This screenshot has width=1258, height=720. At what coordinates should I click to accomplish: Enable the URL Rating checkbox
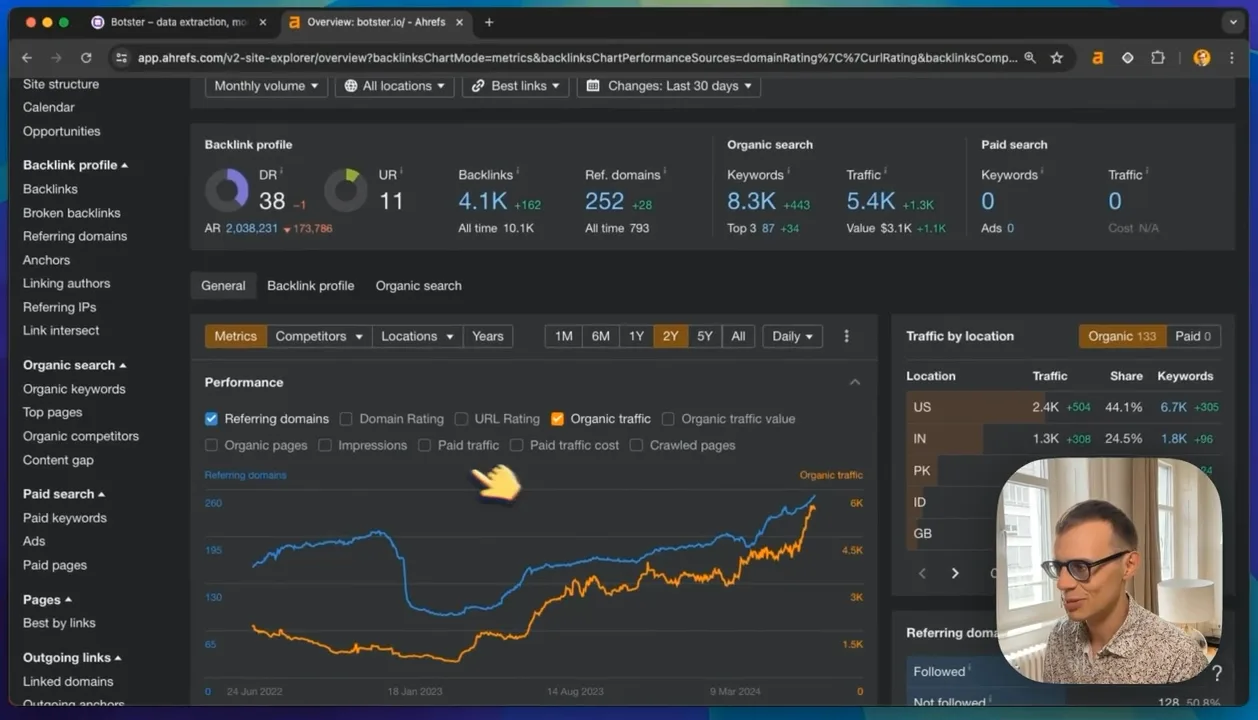[461, 419]
